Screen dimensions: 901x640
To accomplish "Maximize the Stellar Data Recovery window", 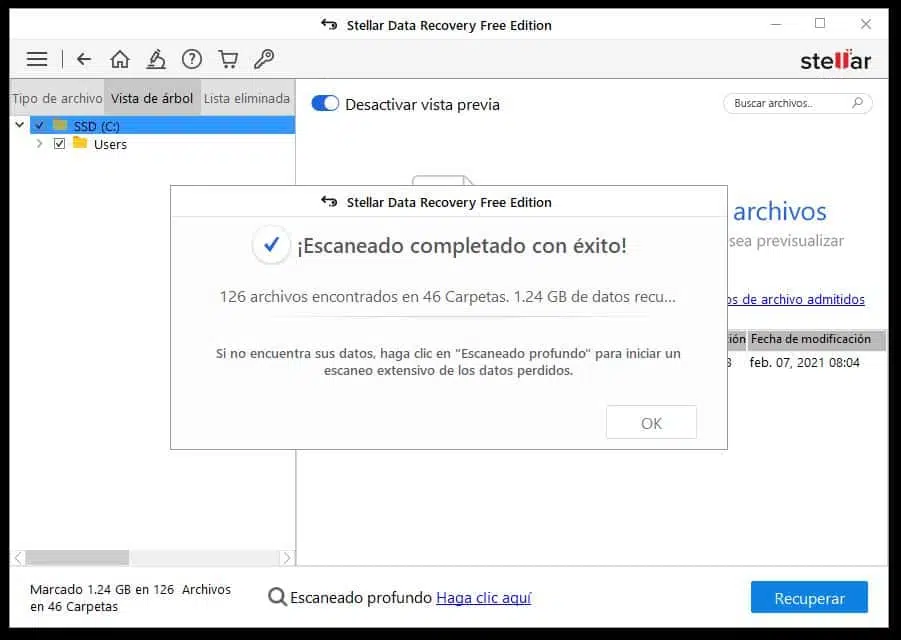I will coord(820,24).
